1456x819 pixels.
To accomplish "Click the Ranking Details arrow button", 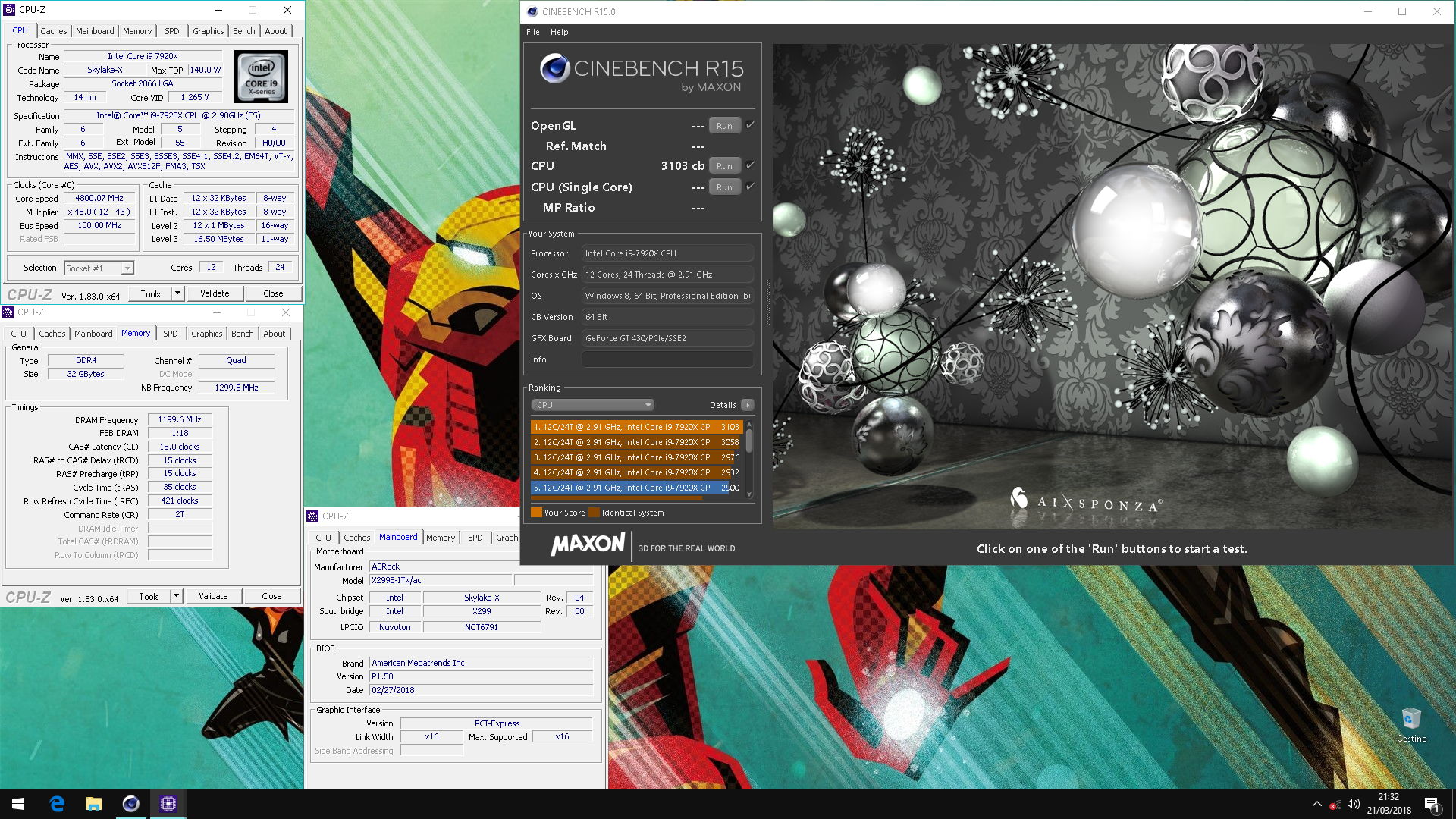I will point(748,405).
